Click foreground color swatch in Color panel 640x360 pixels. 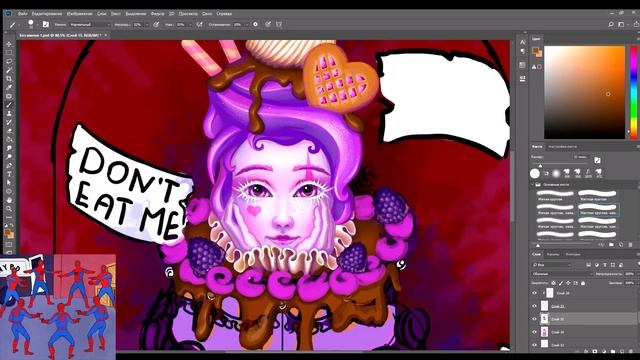pos(535,51)
